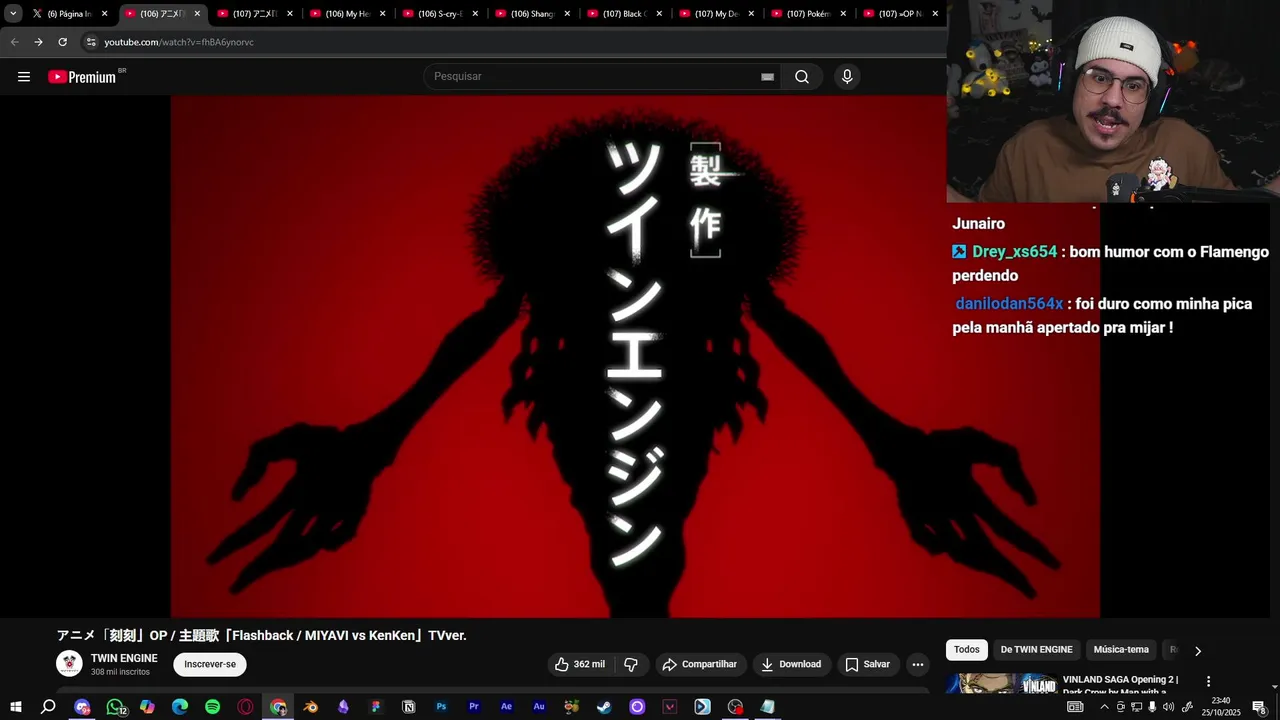This screenshot has height=720, width=1280.
Task: Launch Photoshop from the taskbar
Action: (x=441, y=707)
